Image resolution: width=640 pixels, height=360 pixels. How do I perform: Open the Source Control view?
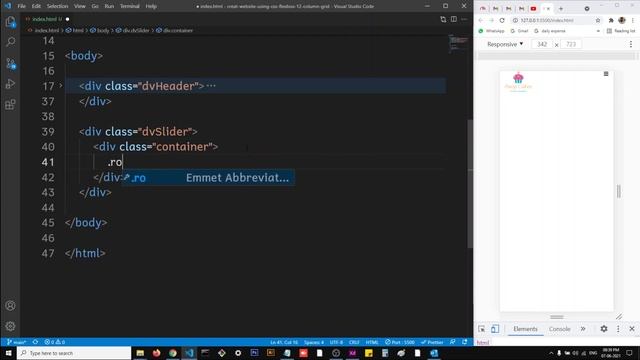11,63
